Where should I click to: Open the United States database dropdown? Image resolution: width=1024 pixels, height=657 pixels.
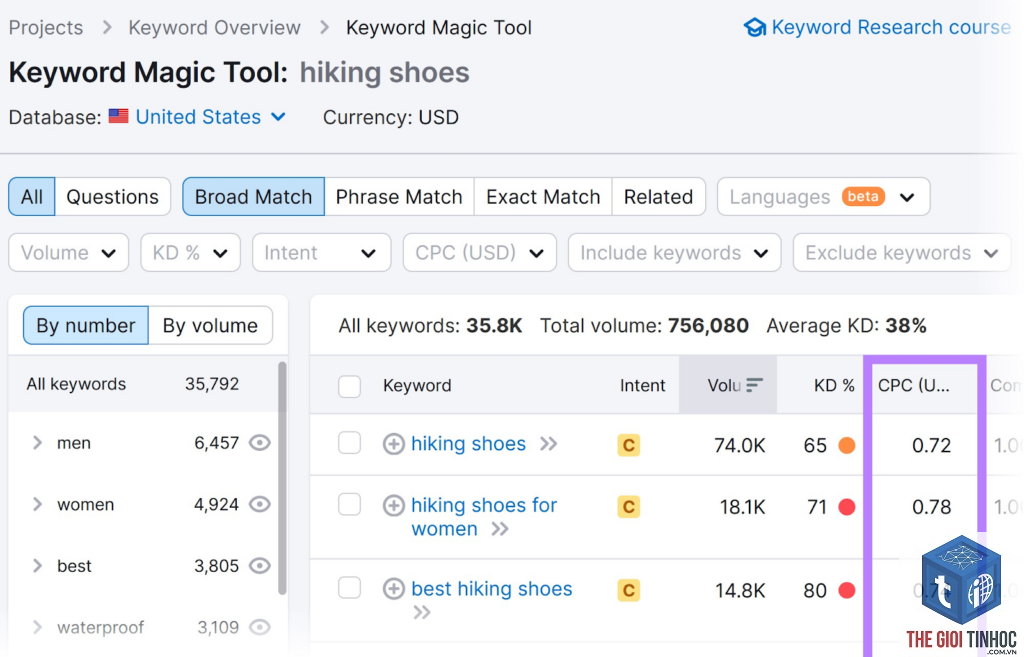(210, 117)
